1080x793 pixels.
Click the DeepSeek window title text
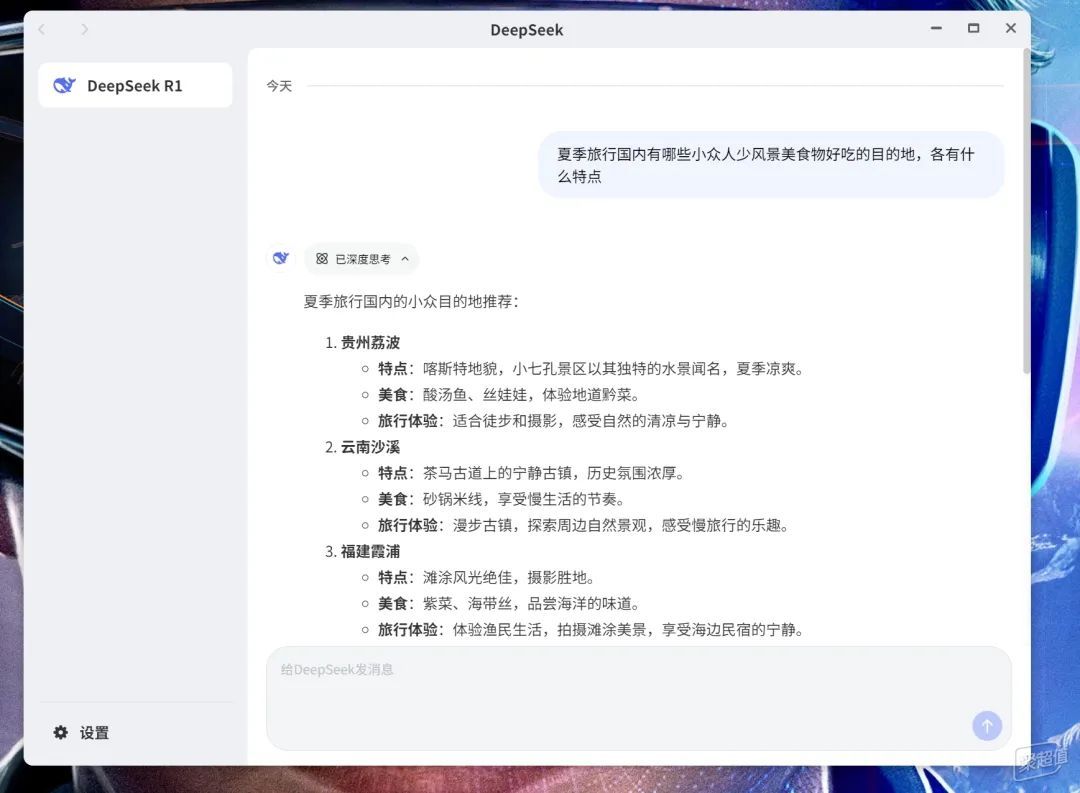pos(527,30)
